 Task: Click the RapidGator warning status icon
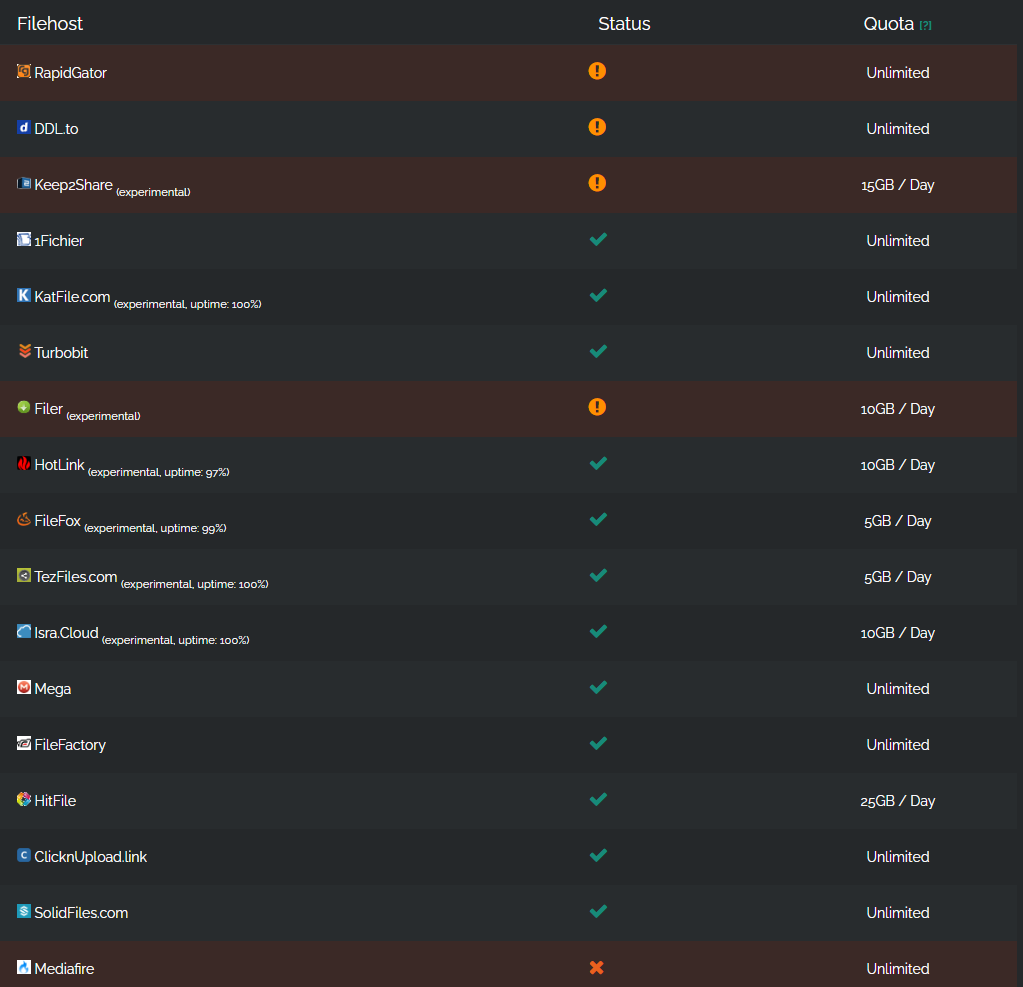(x=597, y=71)
